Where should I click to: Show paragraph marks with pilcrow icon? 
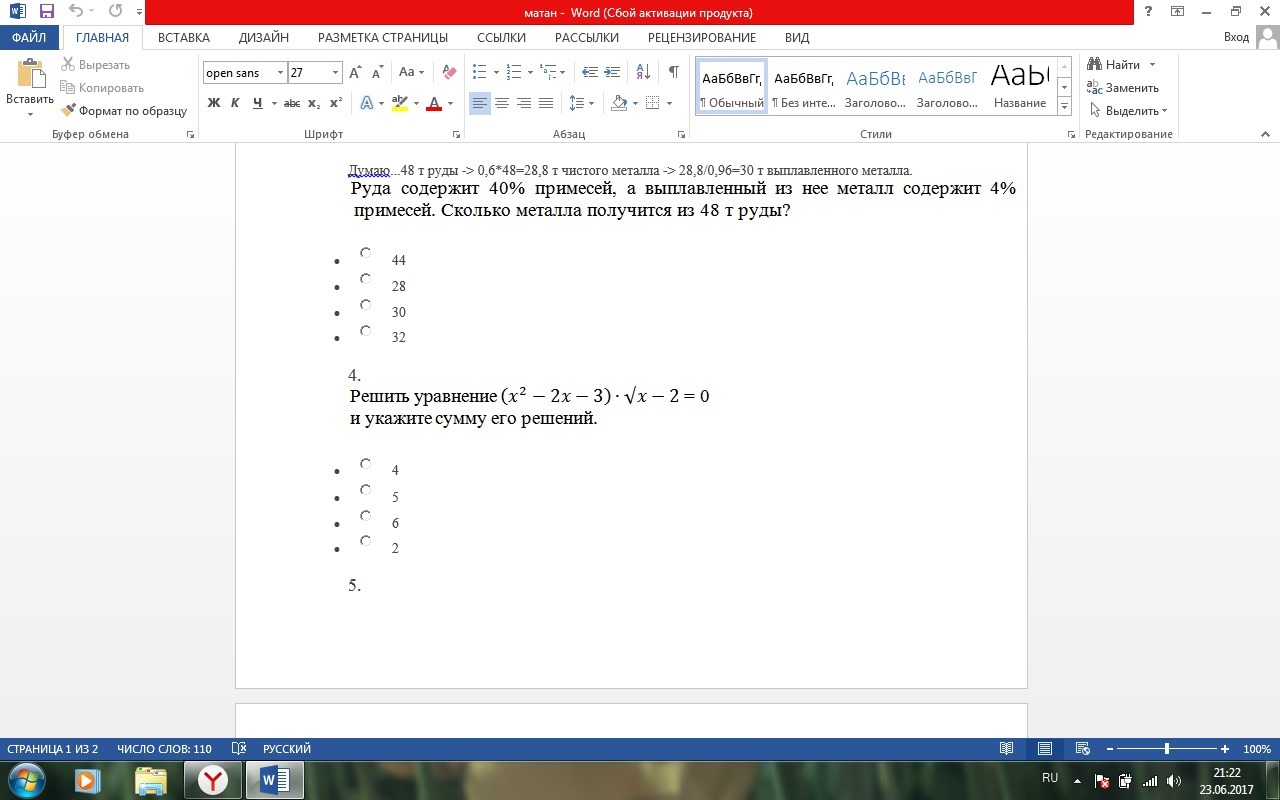[x=673, y=72]
